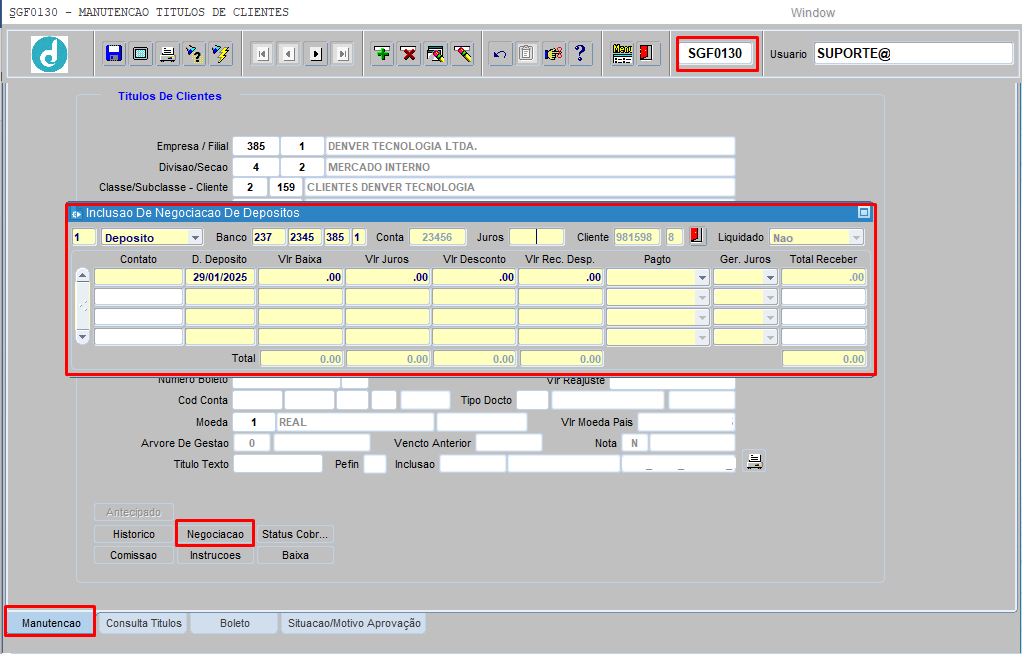Click the Status Cobr... button
The image size is (1022, 654).
[x=295, y=534]
